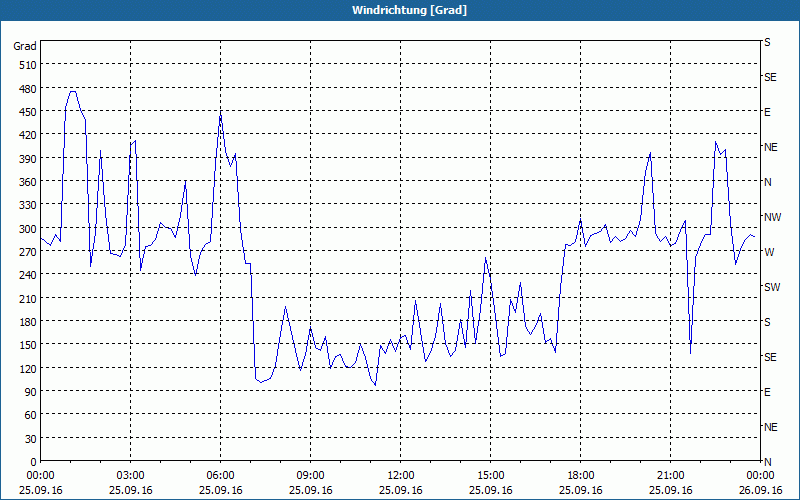
Task: Click the 150 degree axis label
Action: 28,345
